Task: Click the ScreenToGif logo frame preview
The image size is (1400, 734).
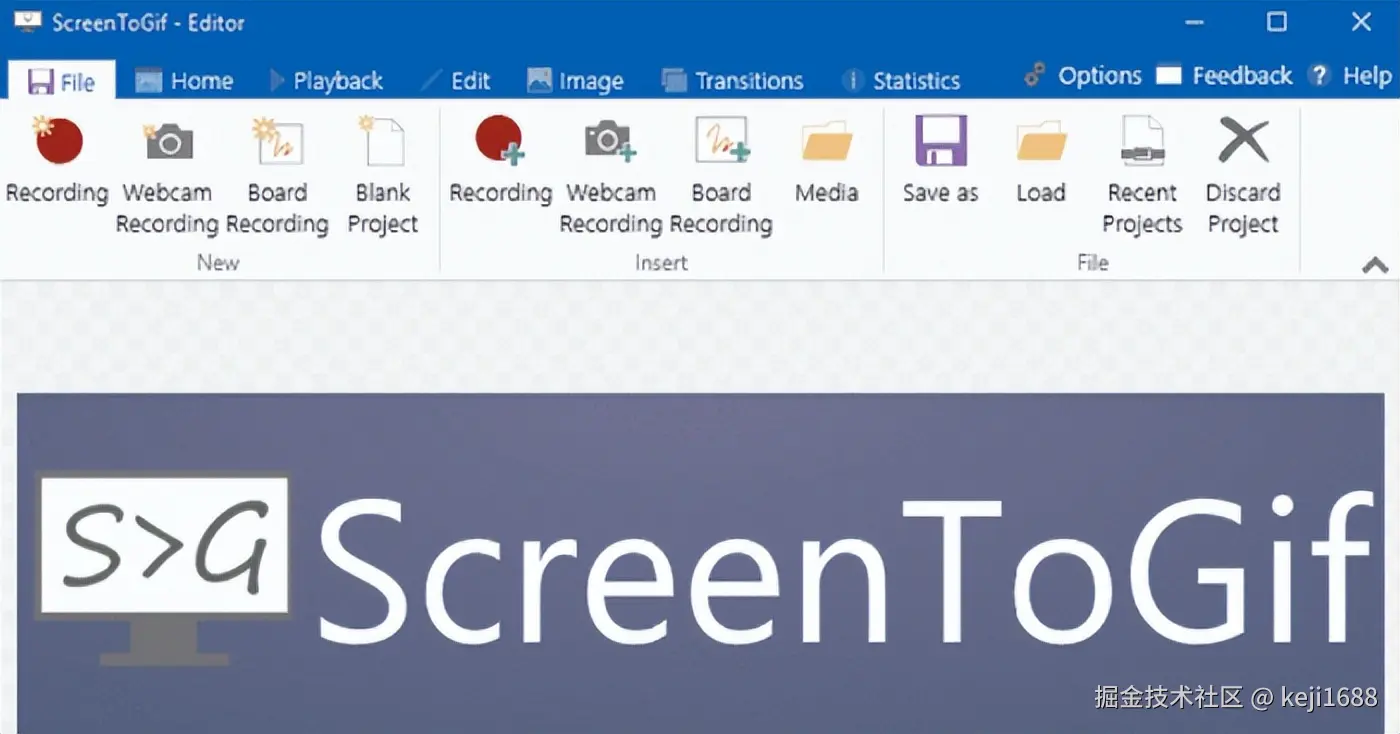Action: [700, 563]
